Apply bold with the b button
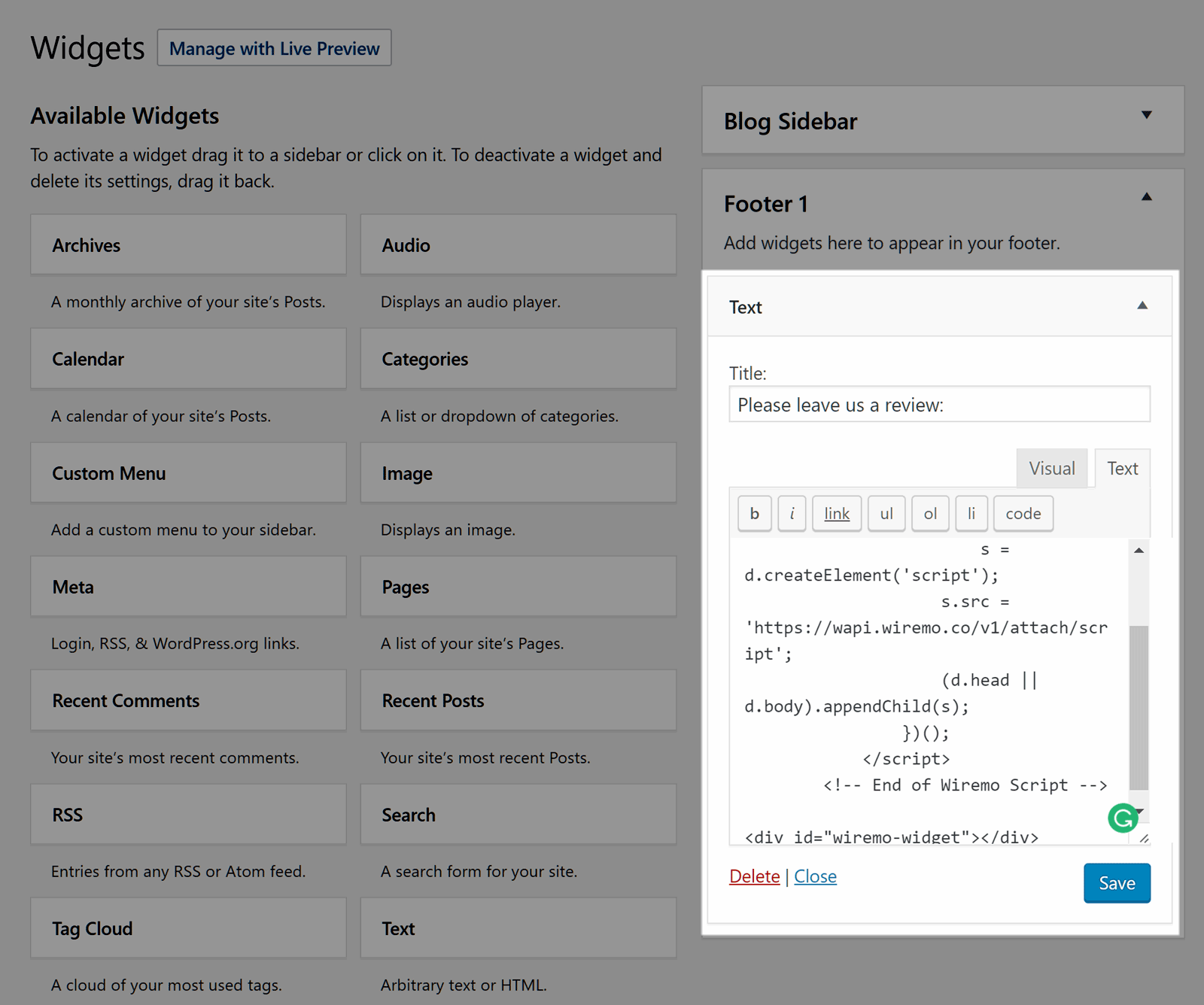Screen dimensions: 1204x1005 pos(755,514)
